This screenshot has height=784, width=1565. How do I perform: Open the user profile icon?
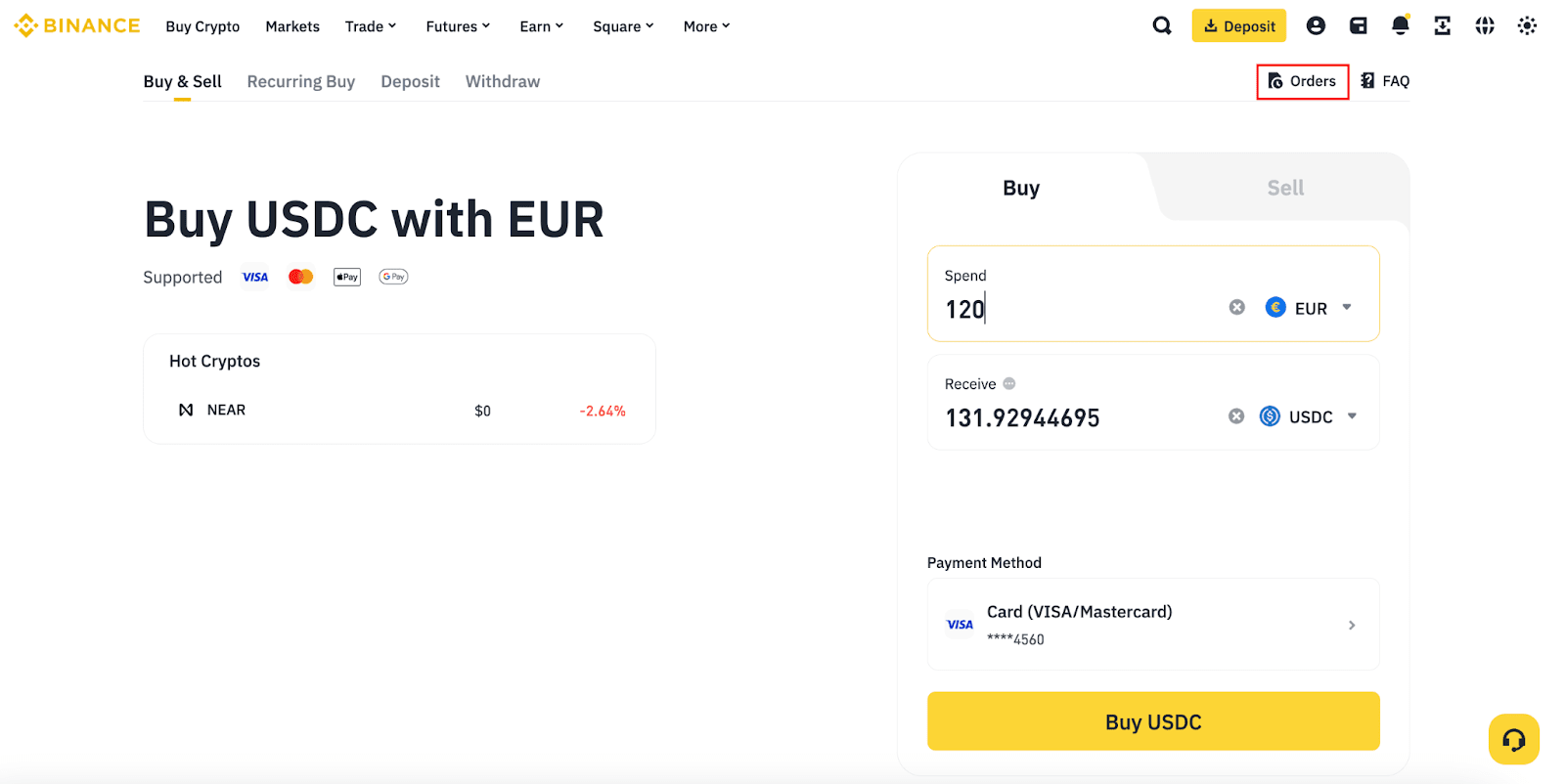pyautogui.click(x=1316, y=25)
